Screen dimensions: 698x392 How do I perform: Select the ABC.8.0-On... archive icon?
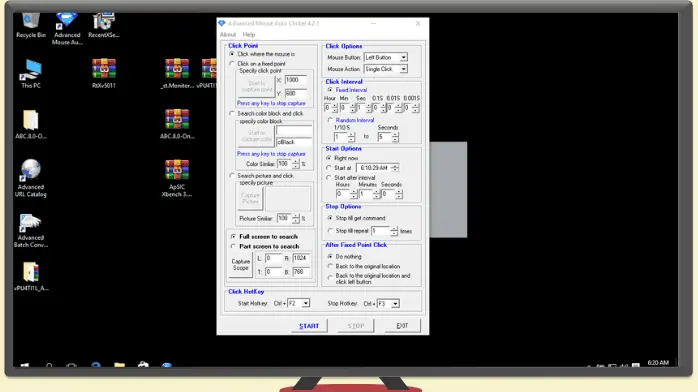(177, 125)
